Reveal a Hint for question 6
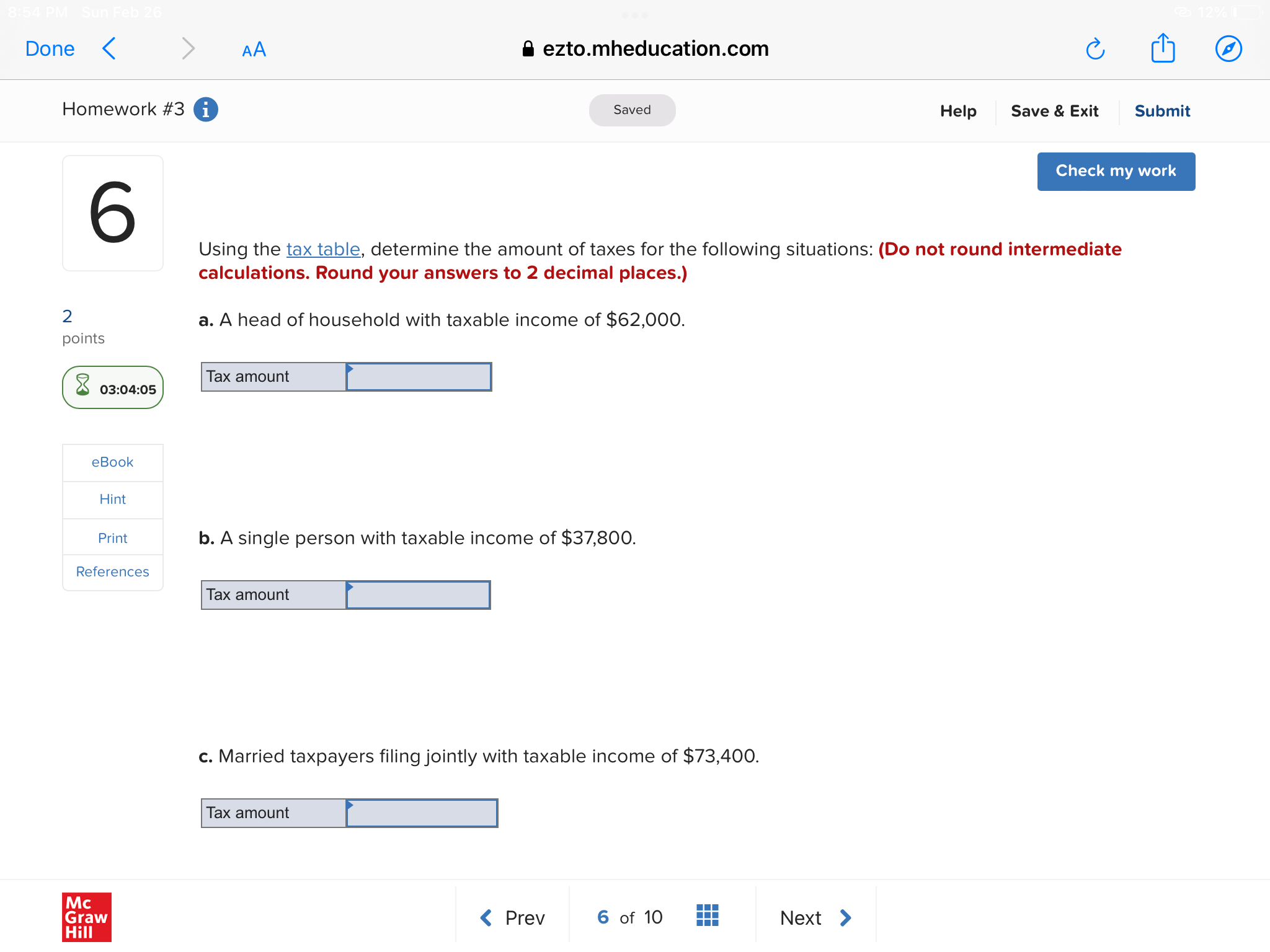 pyautogui.click(x=112, y=500)
